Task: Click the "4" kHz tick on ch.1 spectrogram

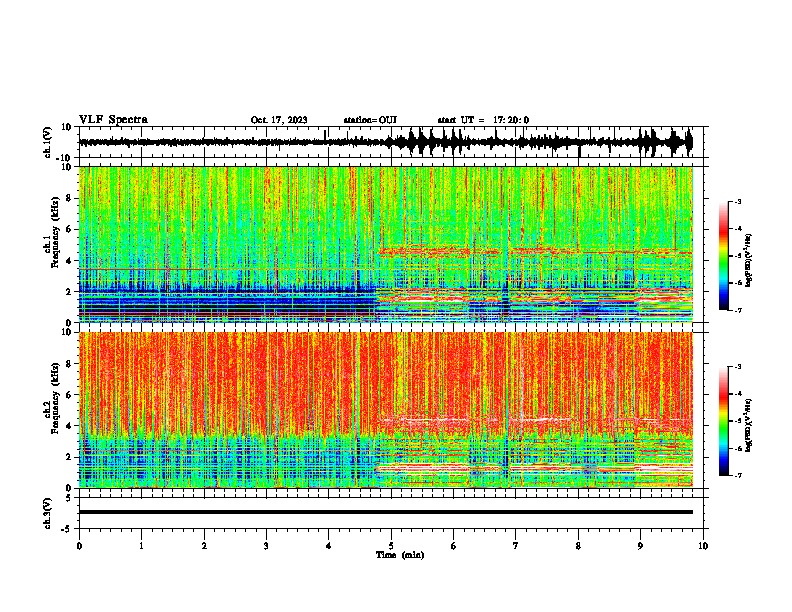Action: click(x=70, y=261)
